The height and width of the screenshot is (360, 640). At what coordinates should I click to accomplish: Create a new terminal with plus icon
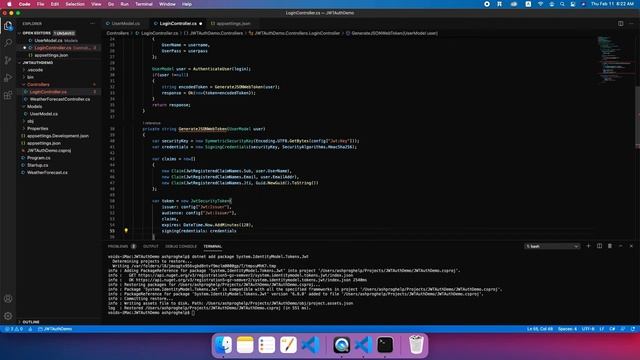[x=588, y=246]
